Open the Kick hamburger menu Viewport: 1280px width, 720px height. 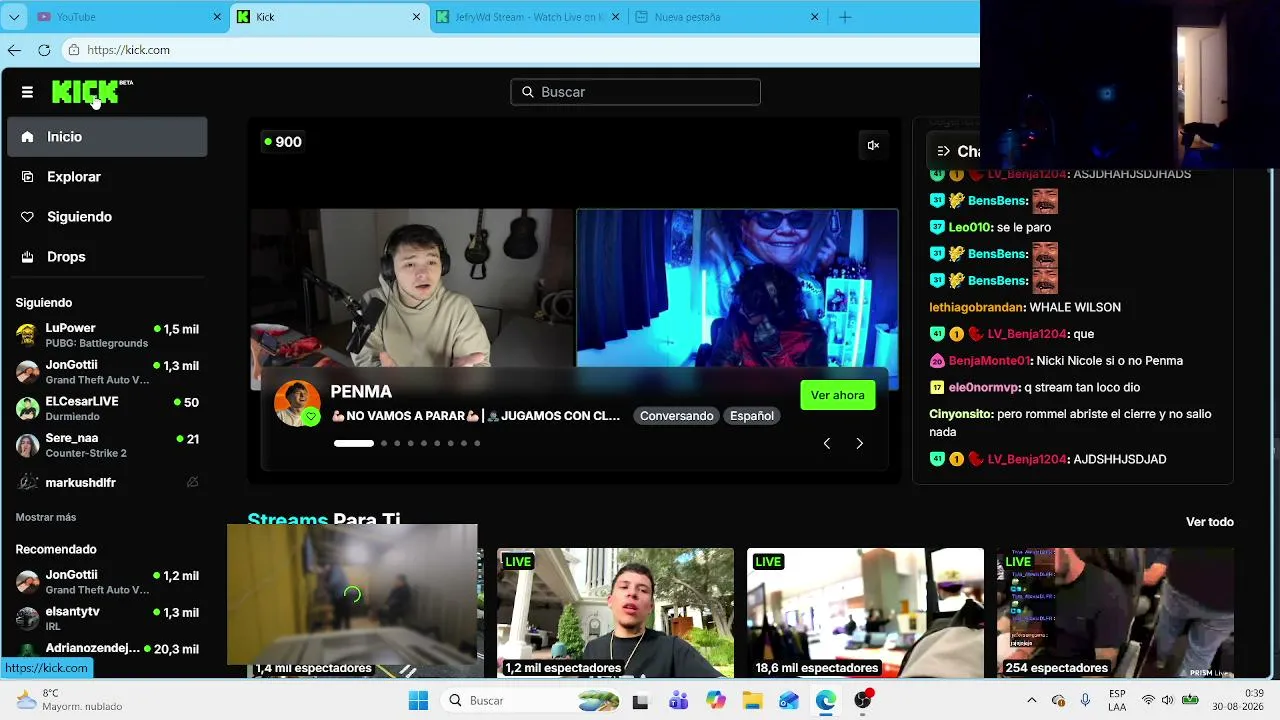(27, 92)
